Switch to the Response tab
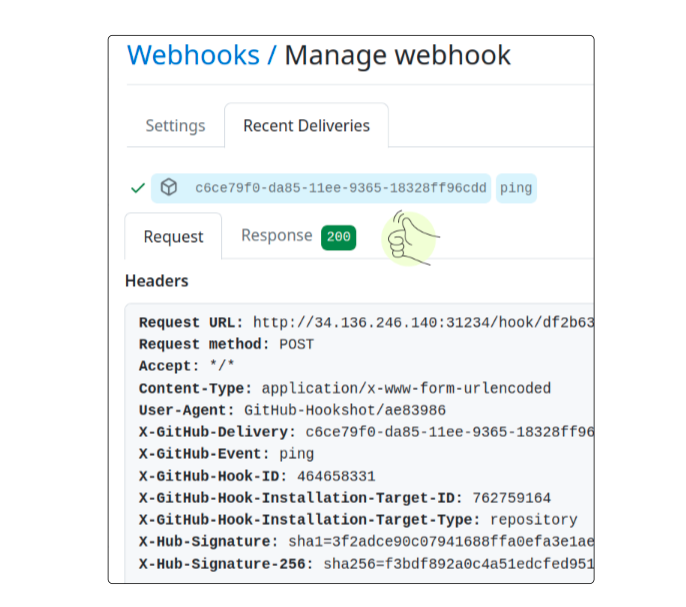Screen dimensions: 686x607 click(x=276, y=236)
